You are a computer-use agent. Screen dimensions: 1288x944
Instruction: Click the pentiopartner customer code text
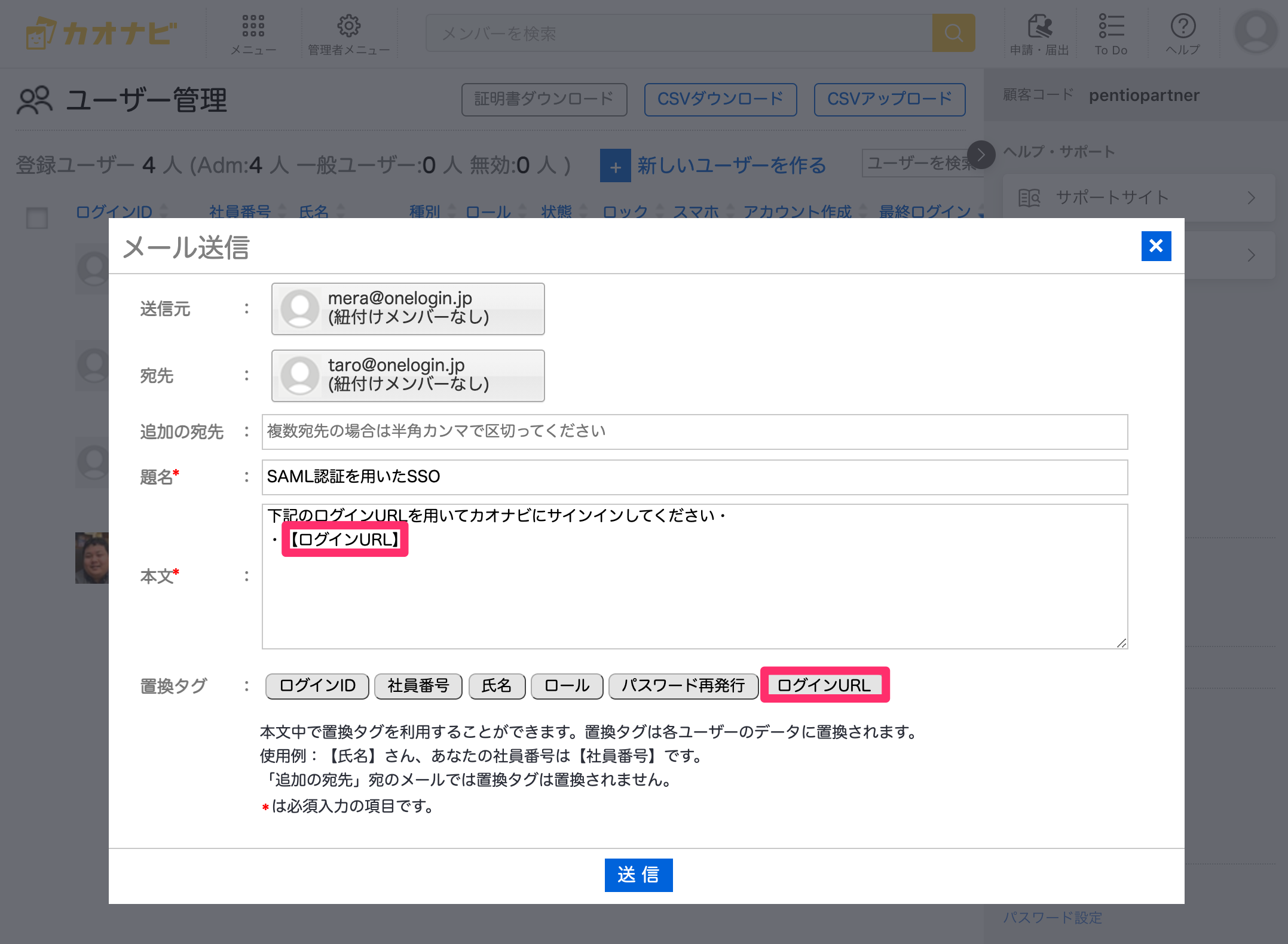point(1144,96)
